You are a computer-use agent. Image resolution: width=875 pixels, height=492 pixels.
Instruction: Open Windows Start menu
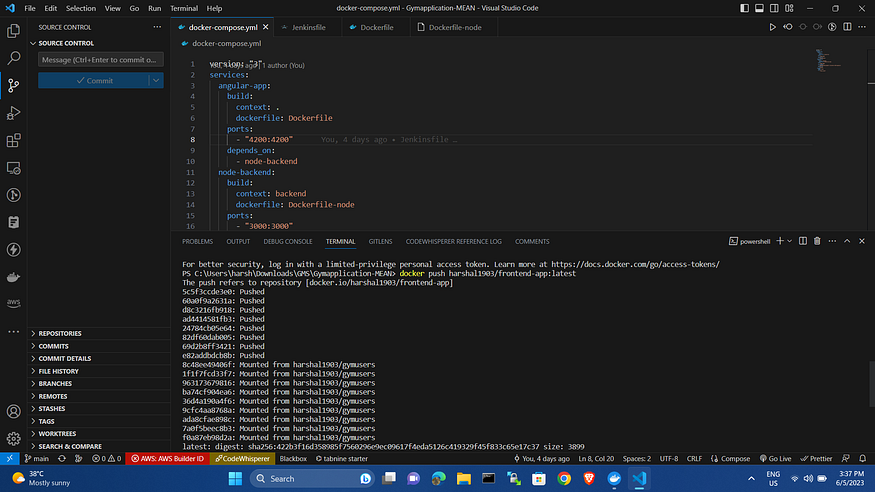click(x=235, y=479)
